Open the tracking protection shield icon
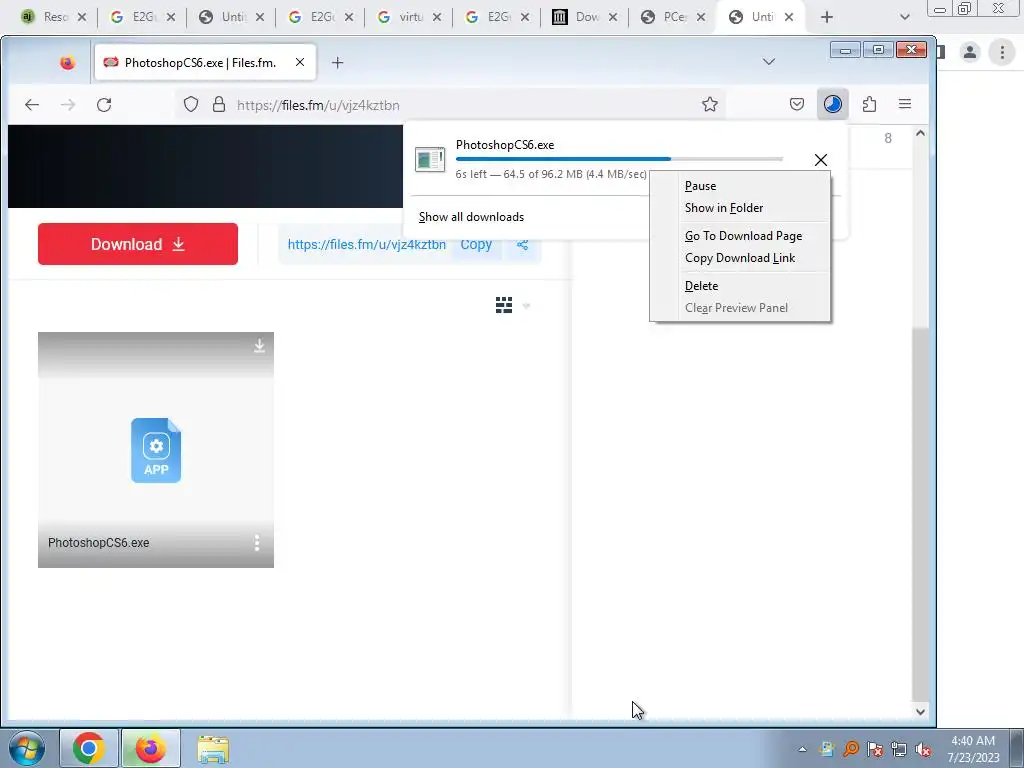This screenshot has height=768, width=1024. [191, 104]
